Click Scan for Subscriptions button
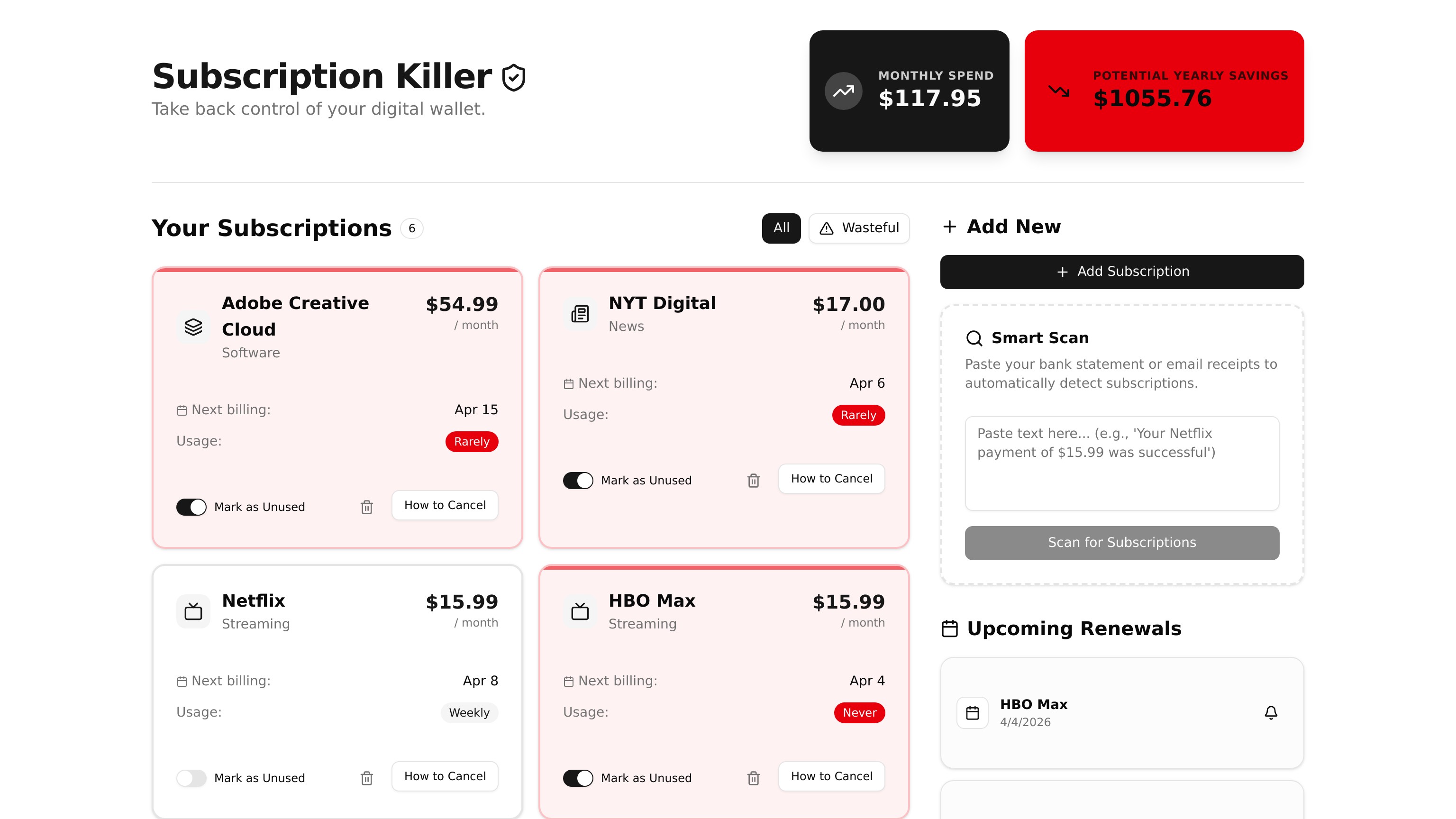 coord(1121,543)
